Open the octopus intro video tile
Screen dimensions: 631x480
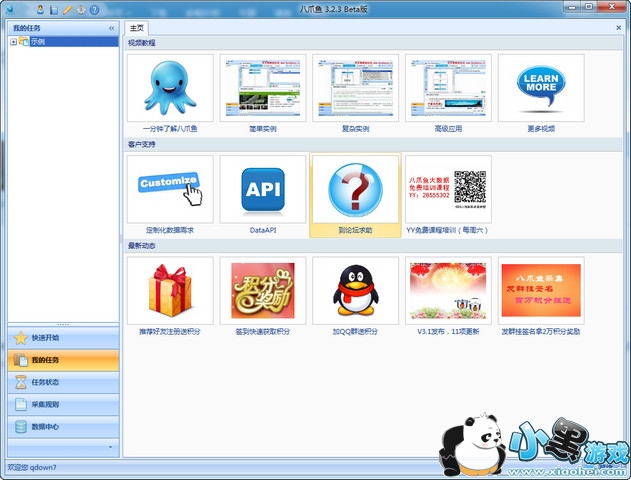point(170,88)
